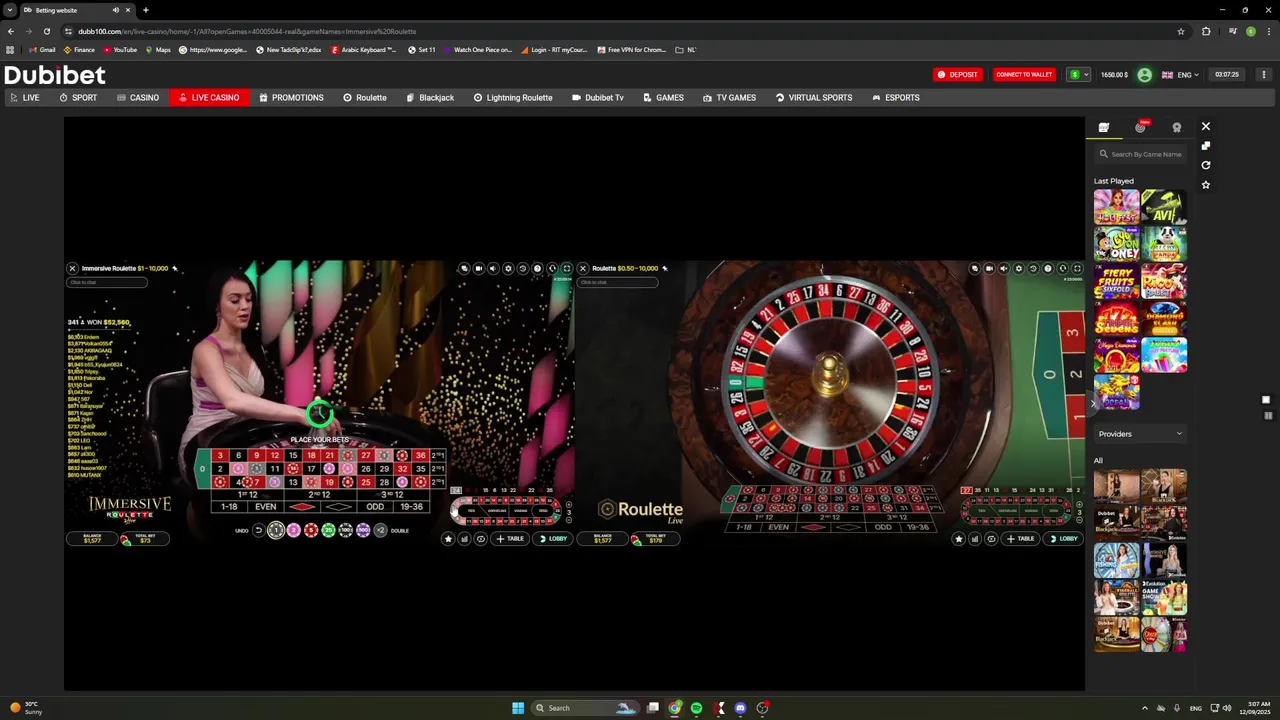Select the 1 chip in Immersive Roulette

pos(276,530)
